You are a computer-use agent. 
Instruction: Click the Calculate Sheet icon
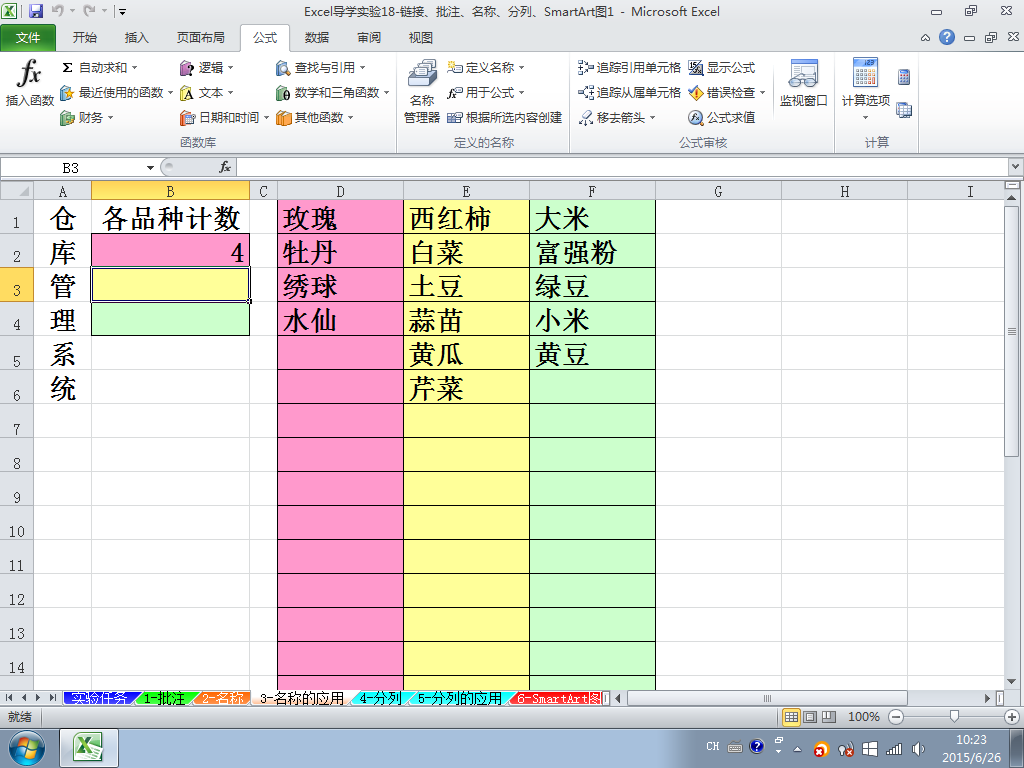point(904,110)
